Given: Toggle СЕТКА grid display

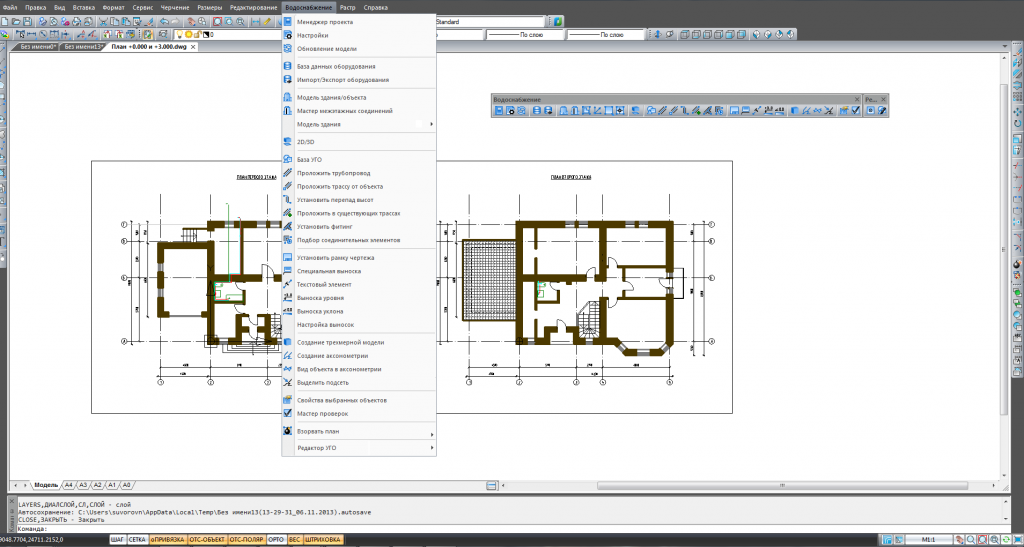Looking at the screenshot, I should 137,540.
